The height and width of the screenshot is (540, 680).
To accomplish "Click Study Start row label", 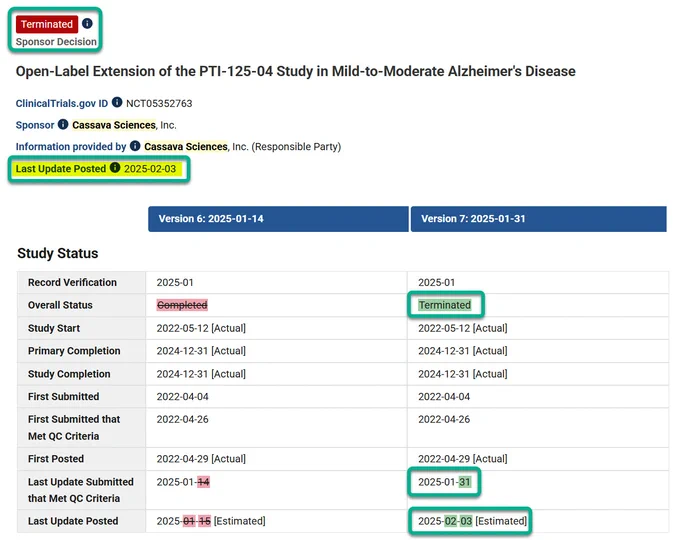I will 54,328.
